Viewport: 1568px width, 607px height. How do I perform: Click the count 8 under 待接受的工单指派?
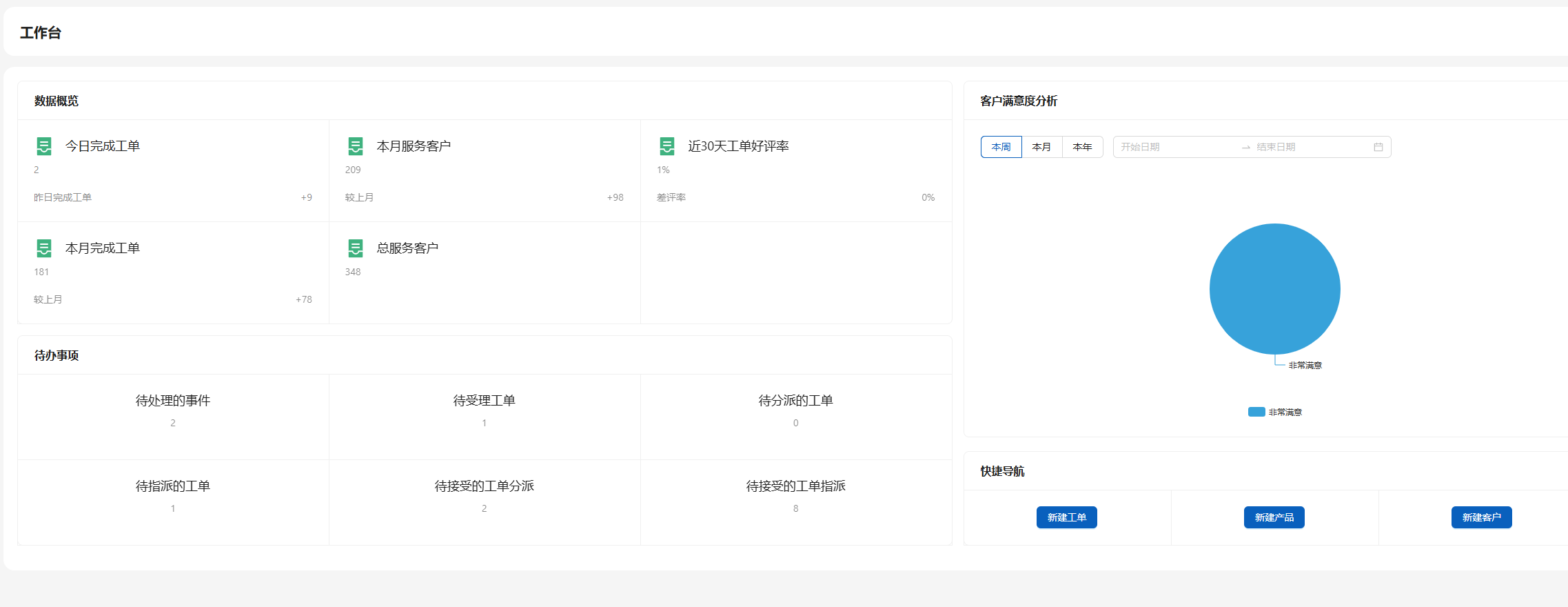pyautogui.click(x=796, y=508)
